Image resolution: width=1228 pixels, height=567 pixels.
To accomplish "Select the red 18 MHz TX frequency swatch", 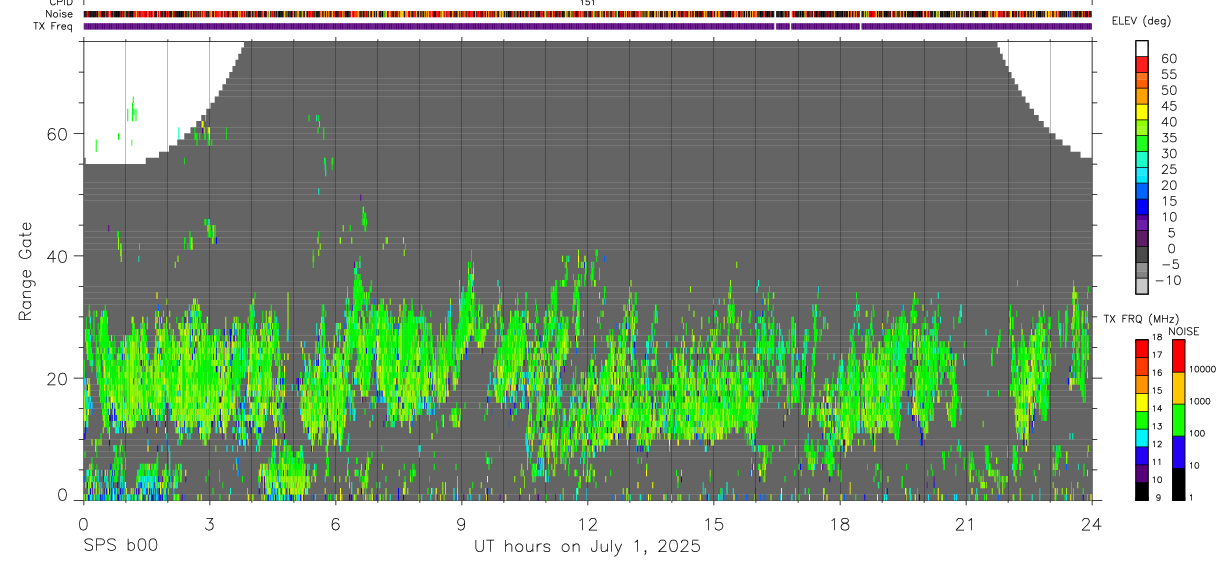I will coord(1142,348).
